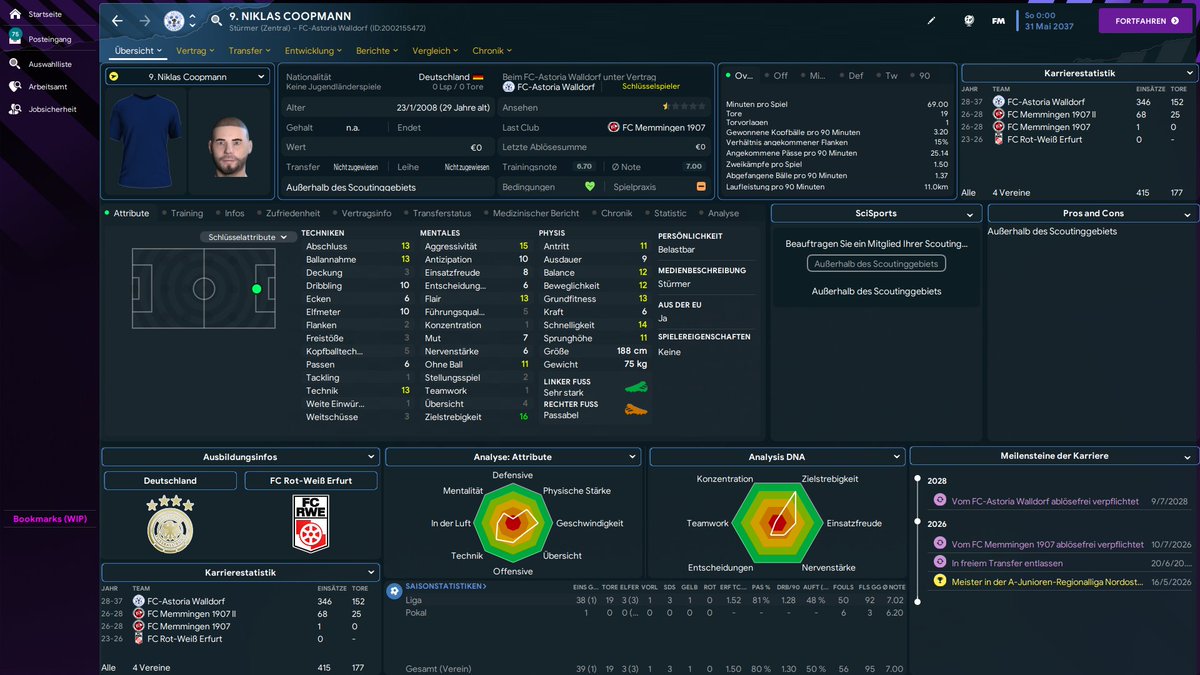Click 9/7/2028 Walldorf transfer milestone icon
Screen dimensions: 1200x675
(x=939, y=501)
